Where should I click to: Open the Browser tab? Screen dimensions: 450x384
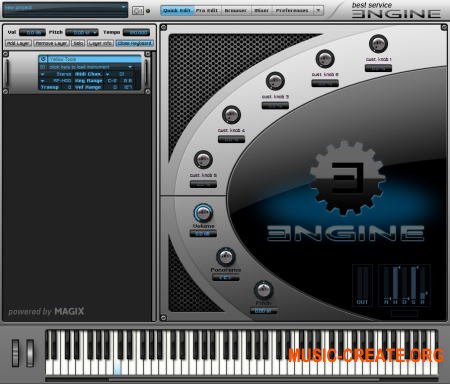coord(235,10)
